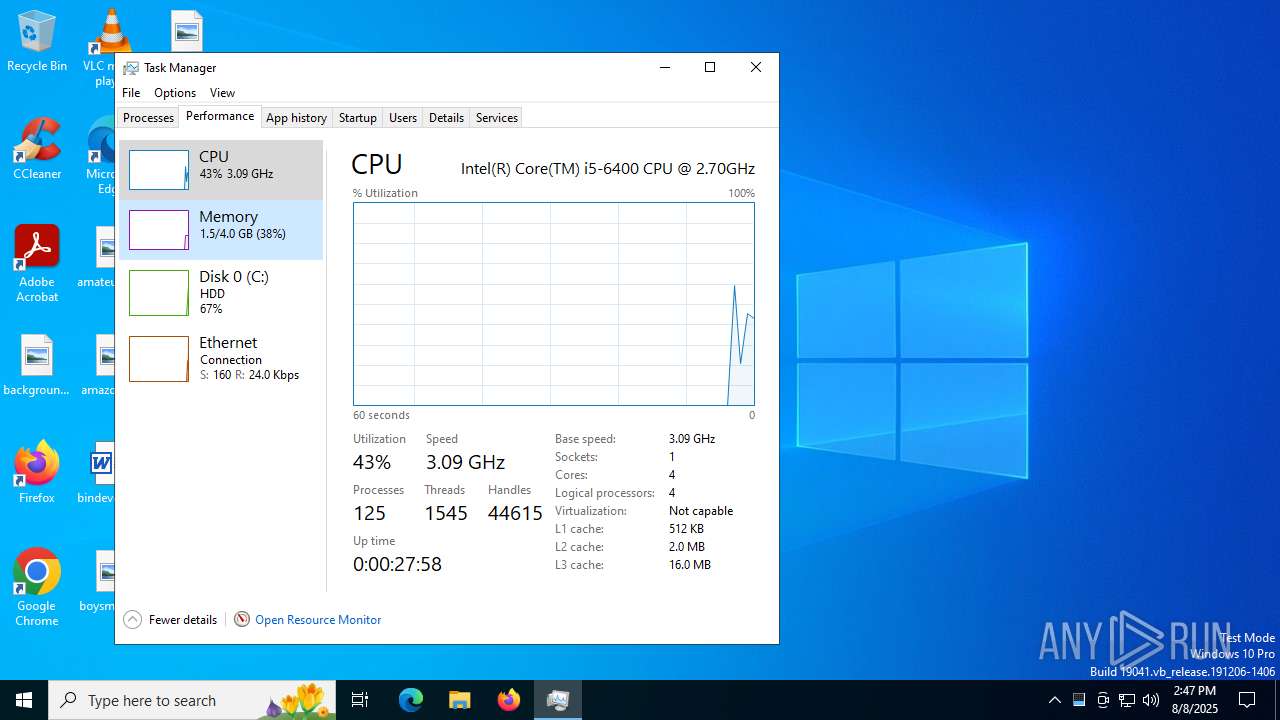Click the Threads count 1545
Image resolution: width=1280 pixels, height=720 pixels.
point(446,513)
